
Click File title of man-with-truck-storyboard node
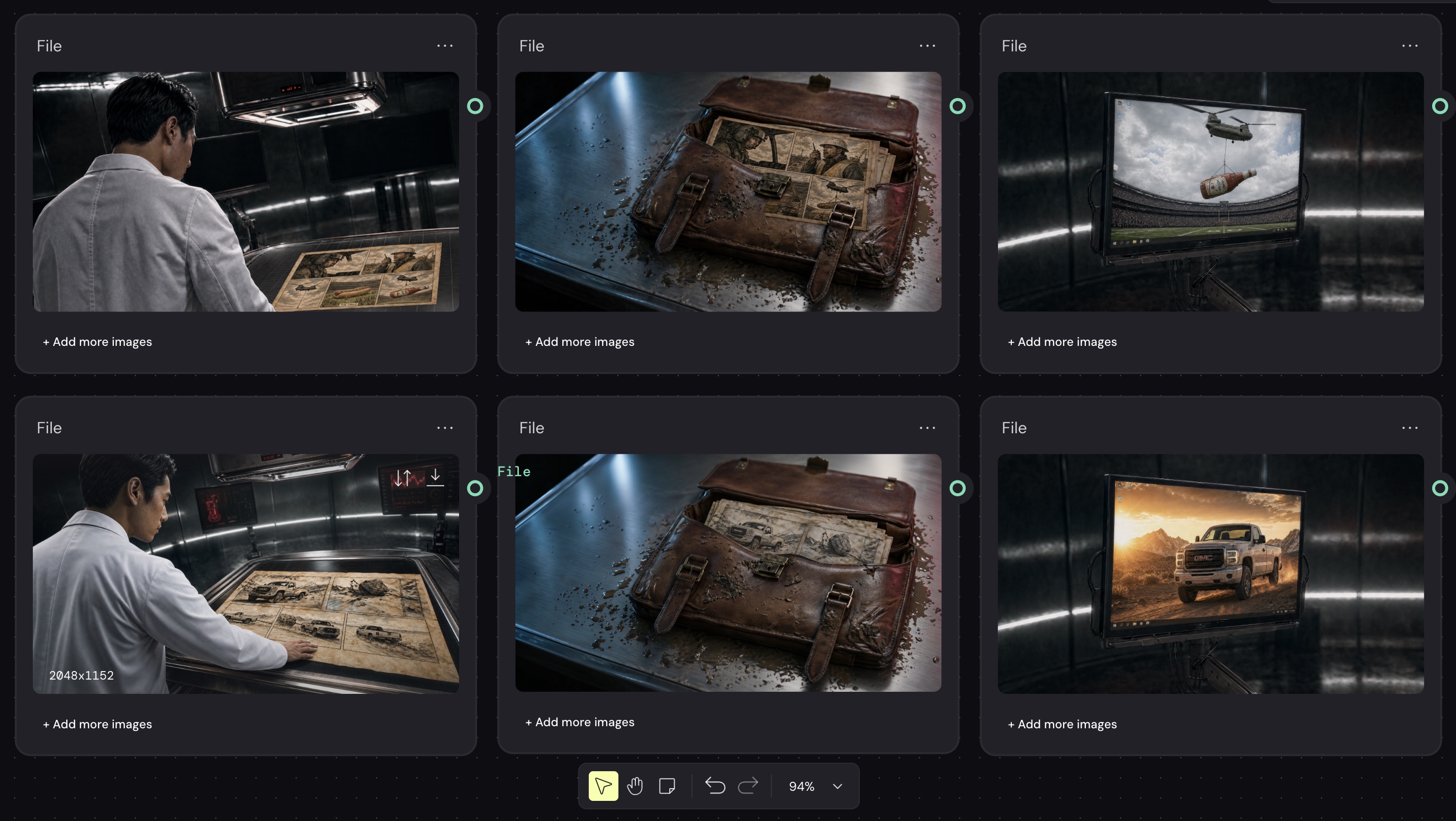coord(49,428)
